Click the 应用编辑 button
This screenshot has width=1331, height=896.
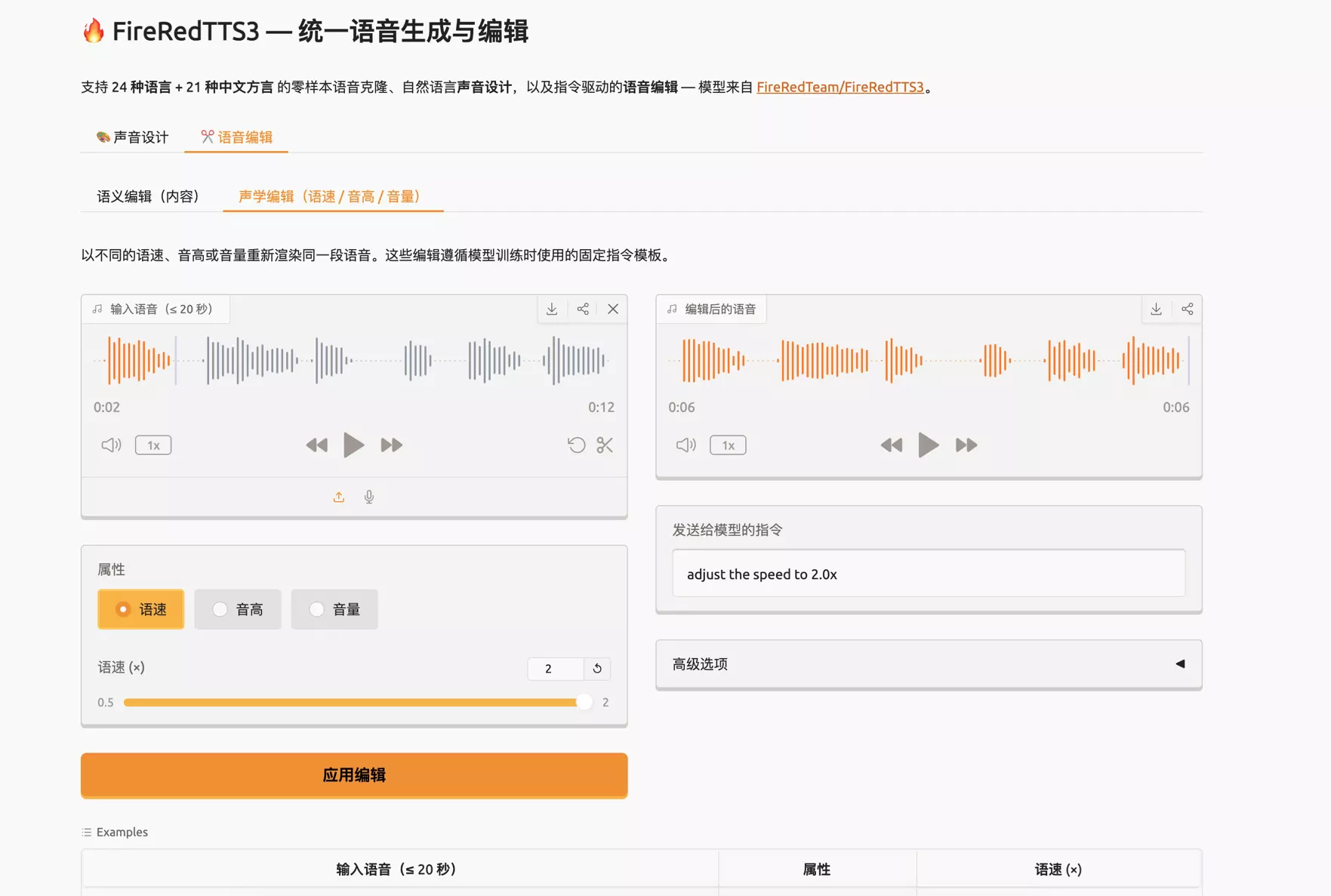354,774
